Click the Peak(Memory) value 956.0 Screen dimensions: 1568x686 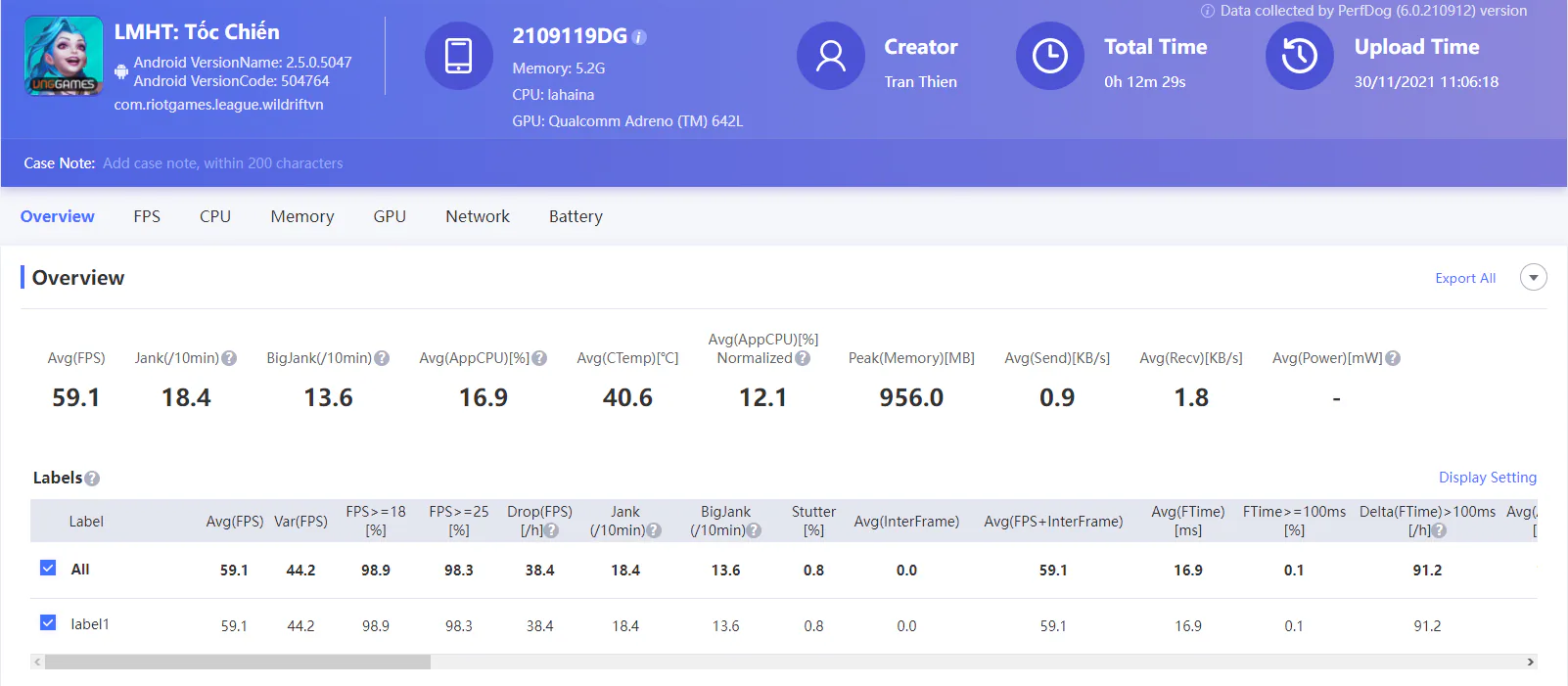pyautogui.click(x=911, y=397)
